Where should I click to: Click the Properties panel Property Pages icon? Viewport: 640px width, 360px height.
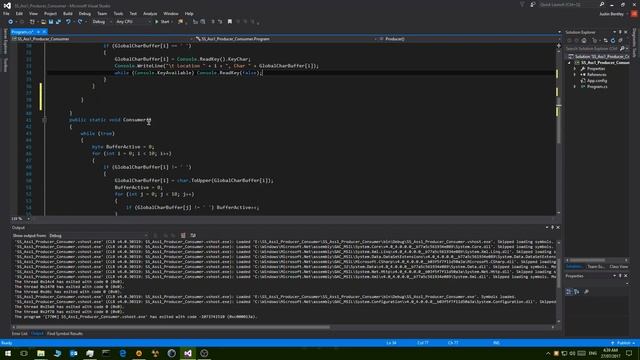587,291
